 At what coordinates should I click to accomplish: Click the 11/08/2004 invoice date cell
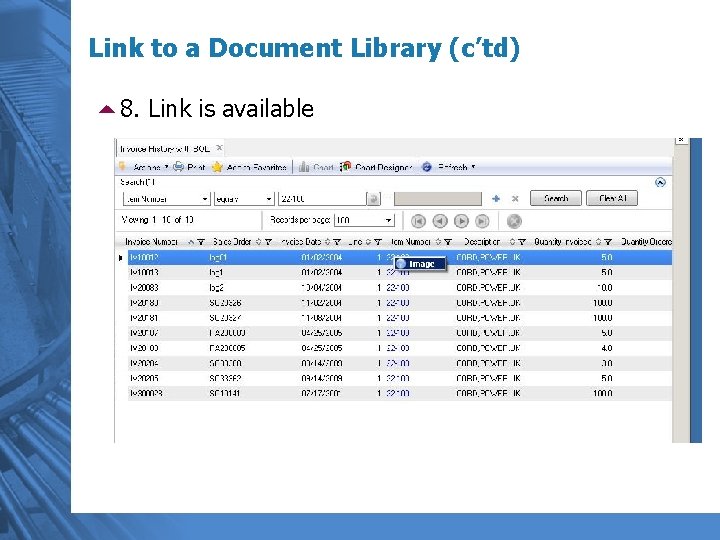tap(321, 318)
